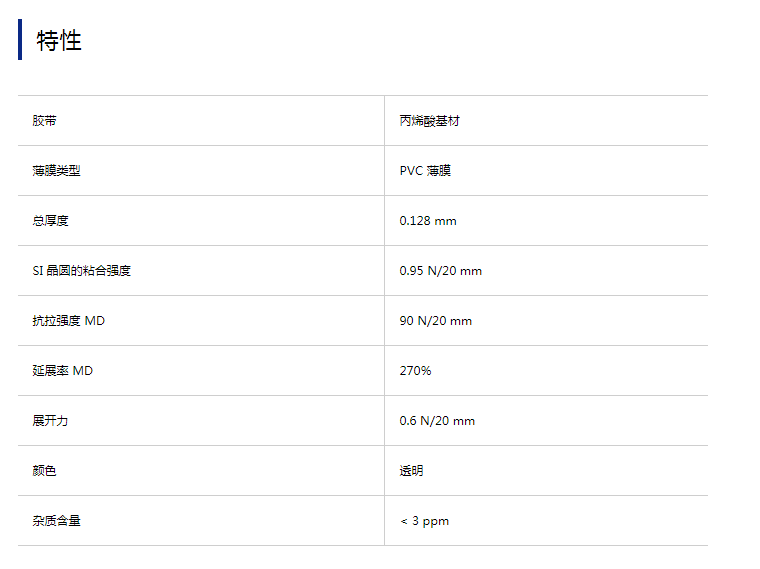This screenshot has width=760, height=569.
Task: Select the 薄膜类型 label
Action: click(56, 171)
